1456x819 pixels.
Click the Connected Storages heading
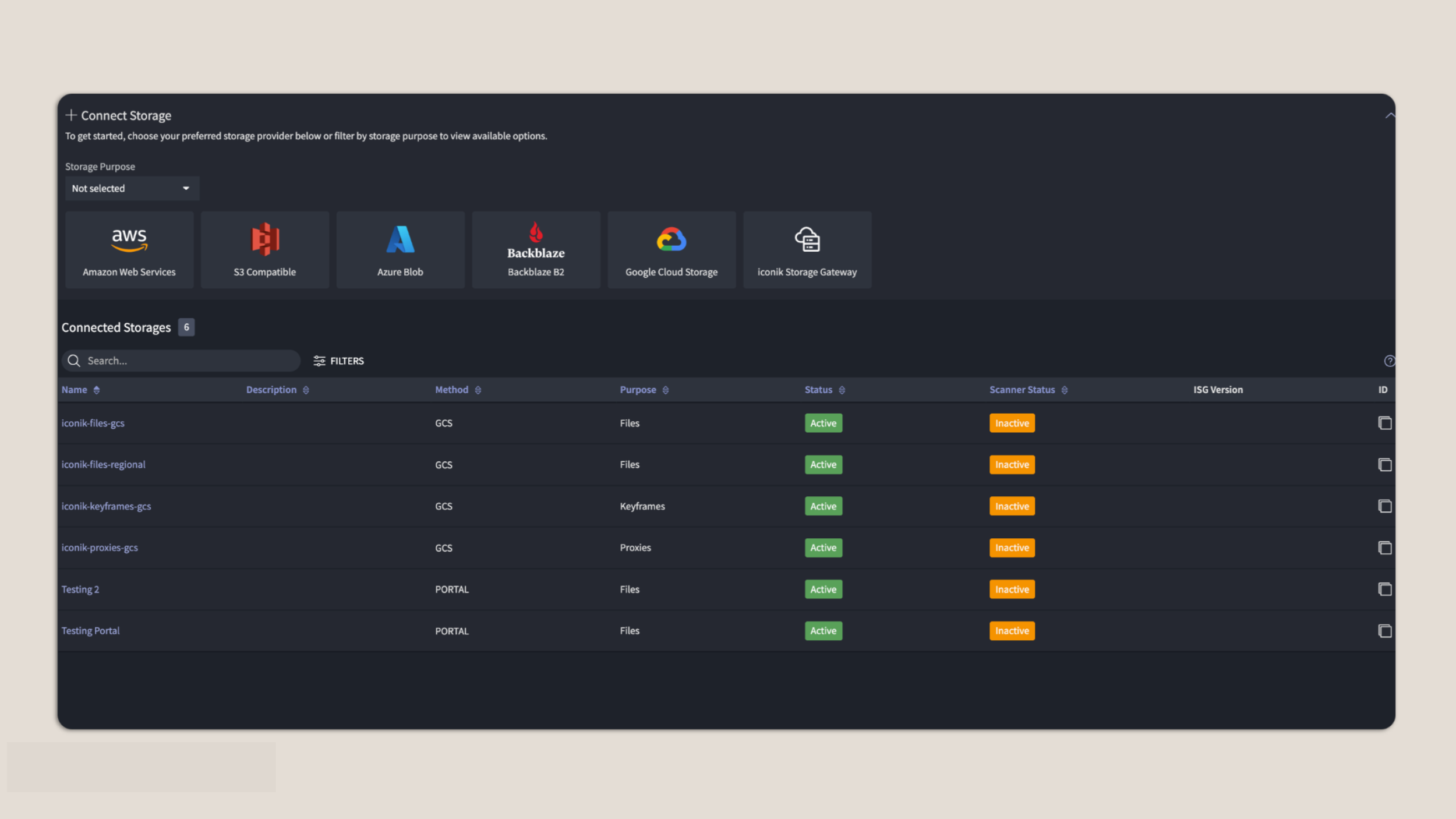click(116, 327)
